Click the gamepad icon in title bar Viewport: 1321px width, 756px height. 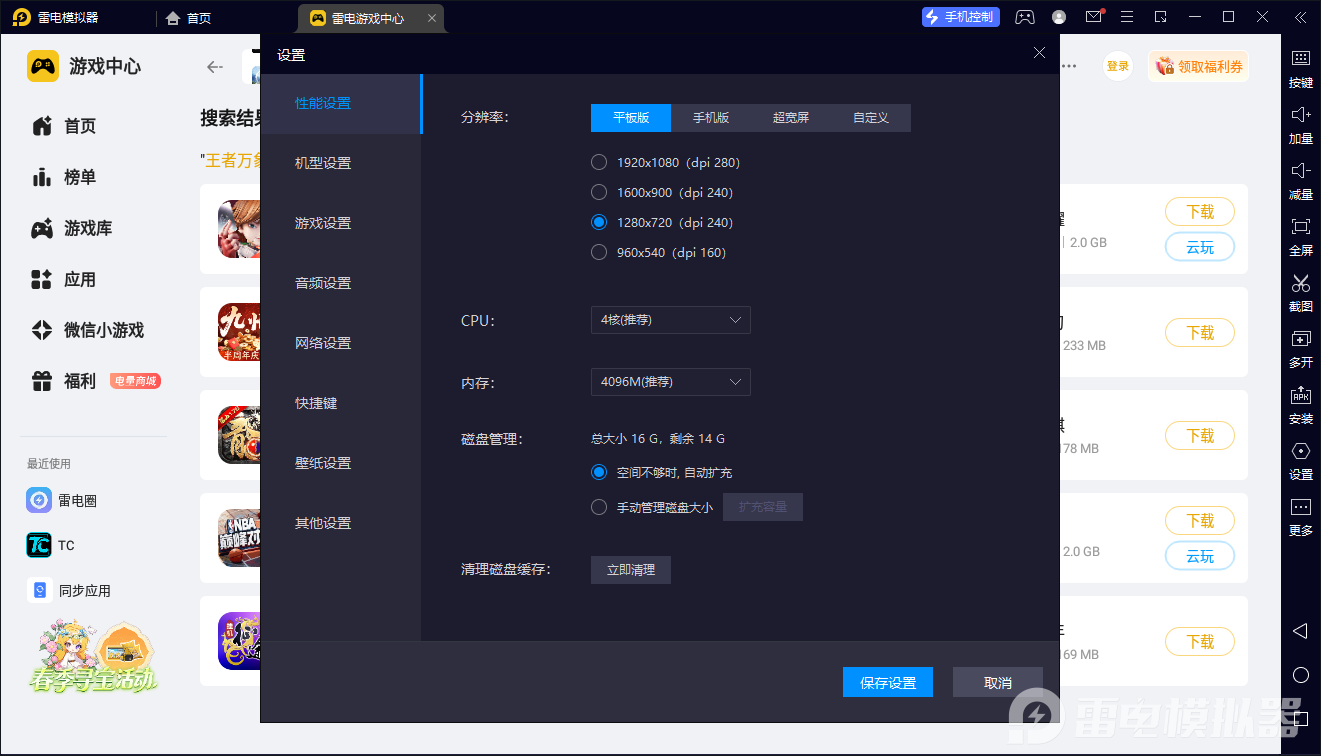point(1024,17)
